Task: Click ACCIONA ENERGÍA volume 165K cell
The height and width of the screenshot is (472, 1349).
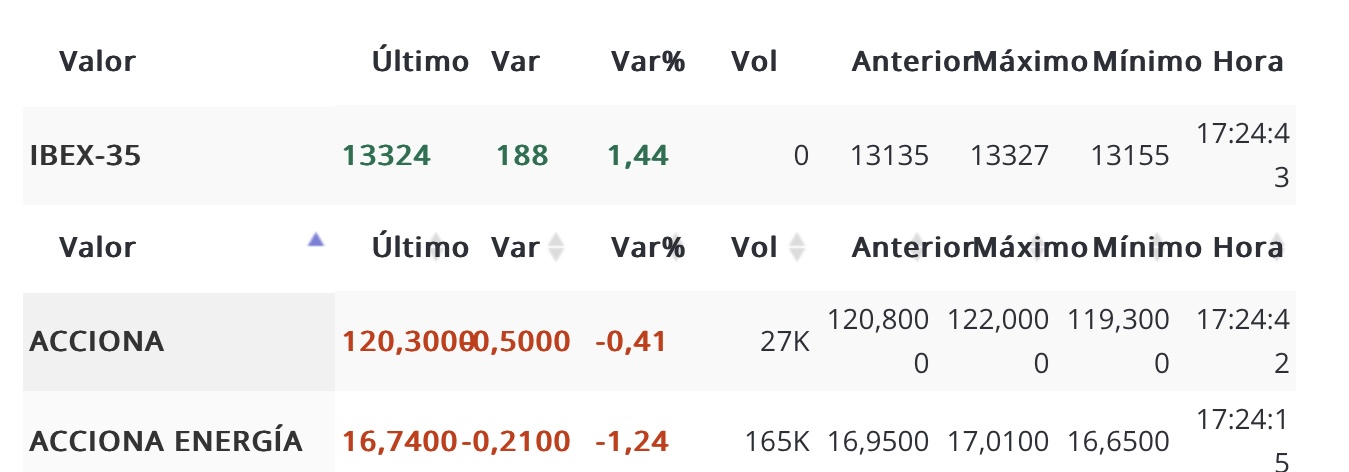Action: [x=777, y=441]
